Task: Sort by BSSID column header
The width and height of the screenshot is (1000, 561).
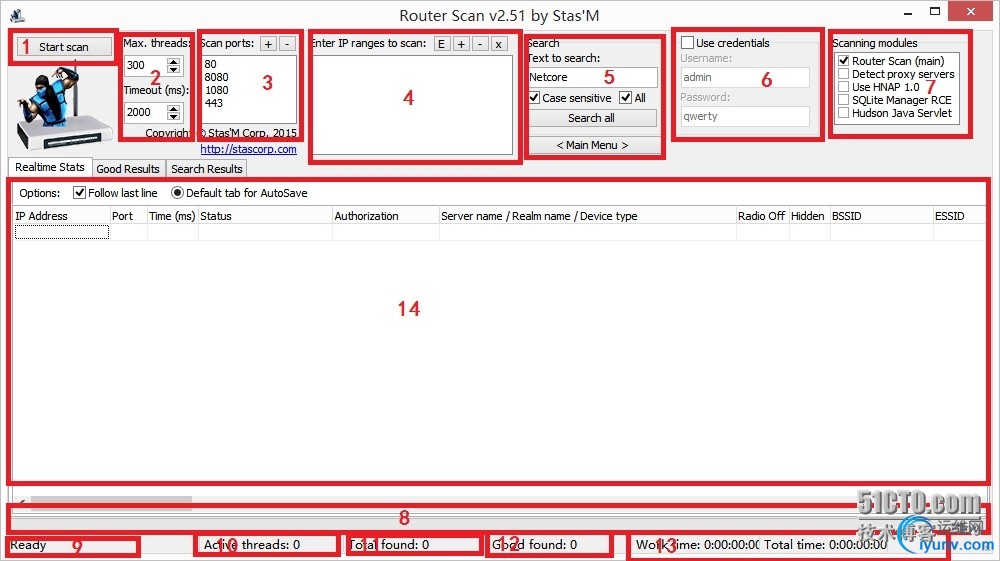Action: coord(881,216)
